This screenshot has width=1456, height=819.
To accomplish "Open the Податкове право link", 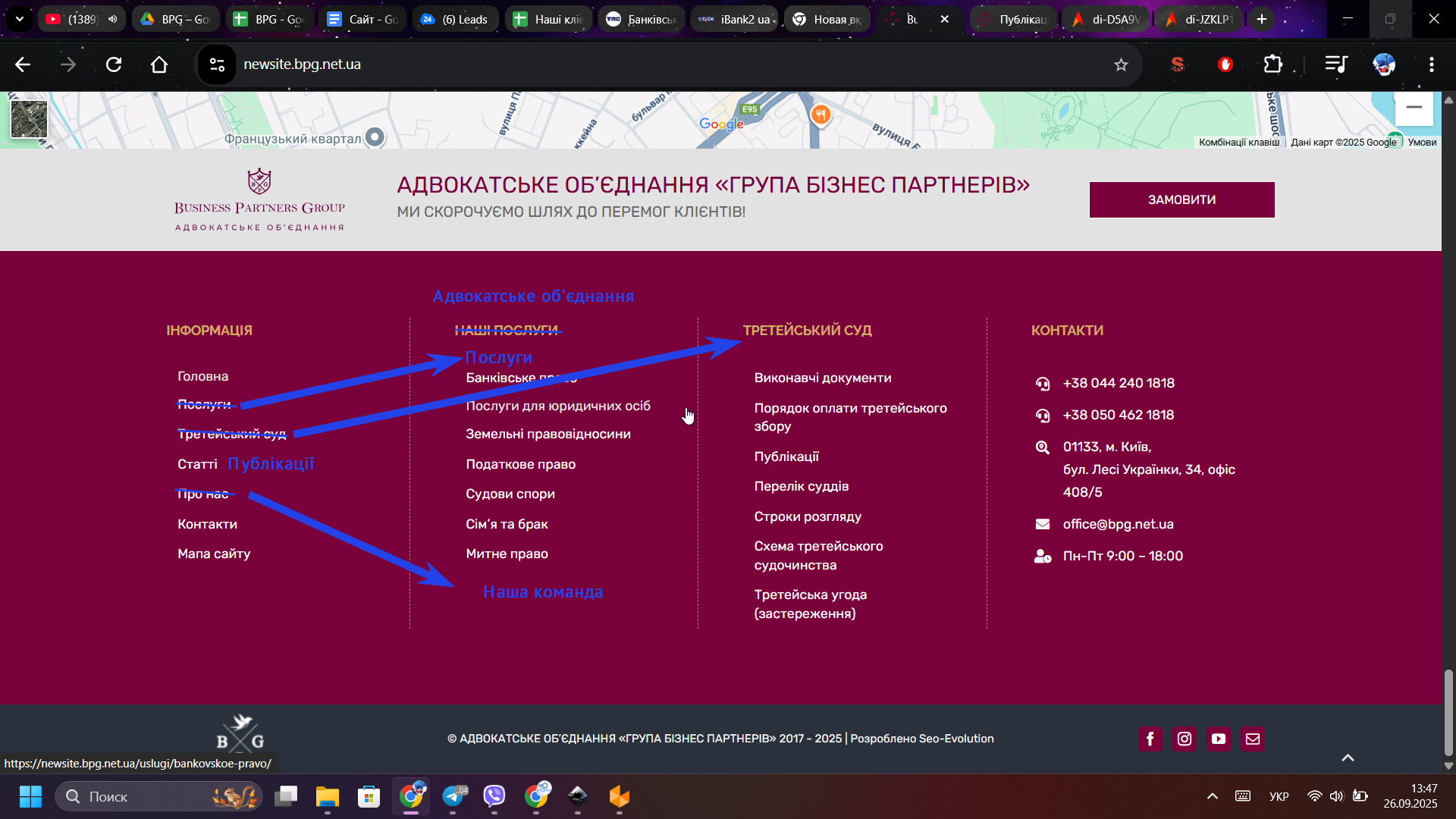I will click(521, 464).
